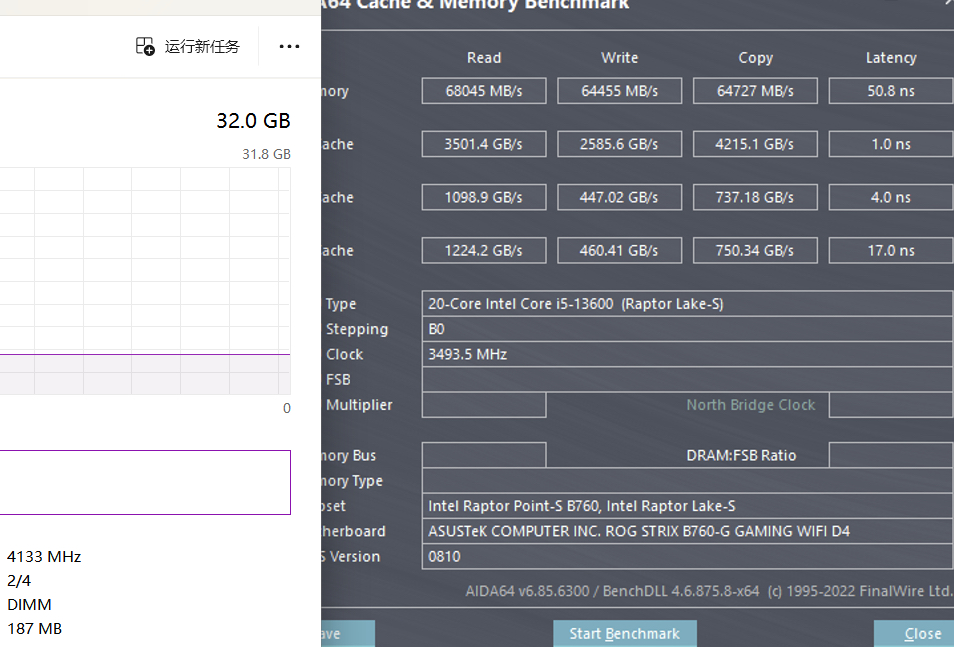Click the 447.02 GB/s cache write value
This screenshot has width=954, height=647.
tap(619, 197)
